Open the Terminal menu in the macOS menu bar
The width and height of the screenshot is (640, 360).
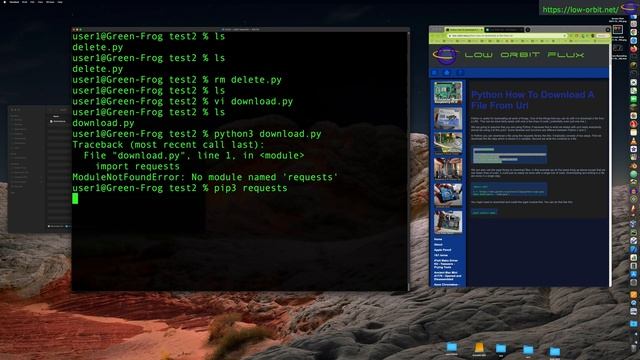(x=14, y=2)
